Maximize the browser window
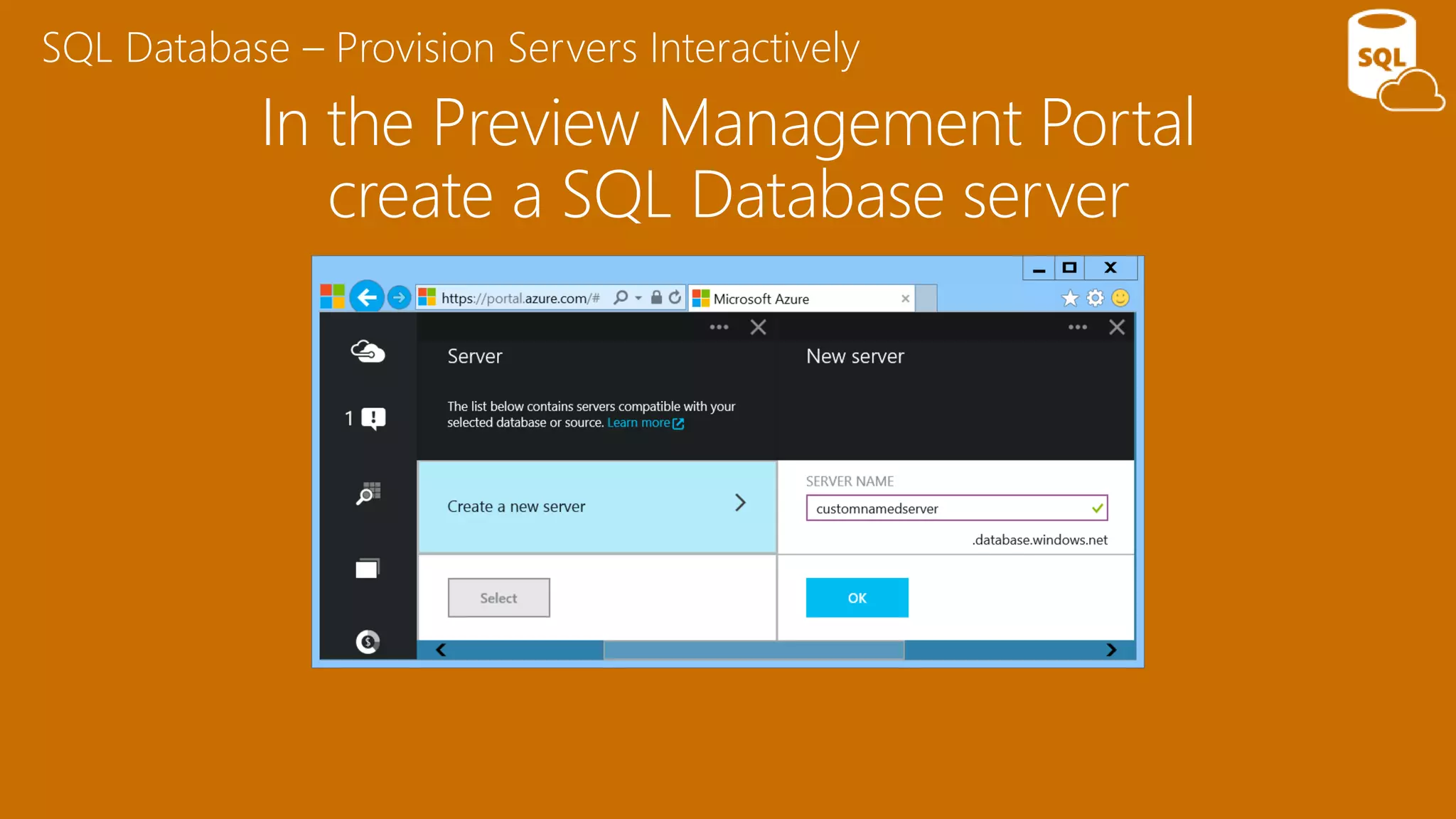 tap(1069, 268)
